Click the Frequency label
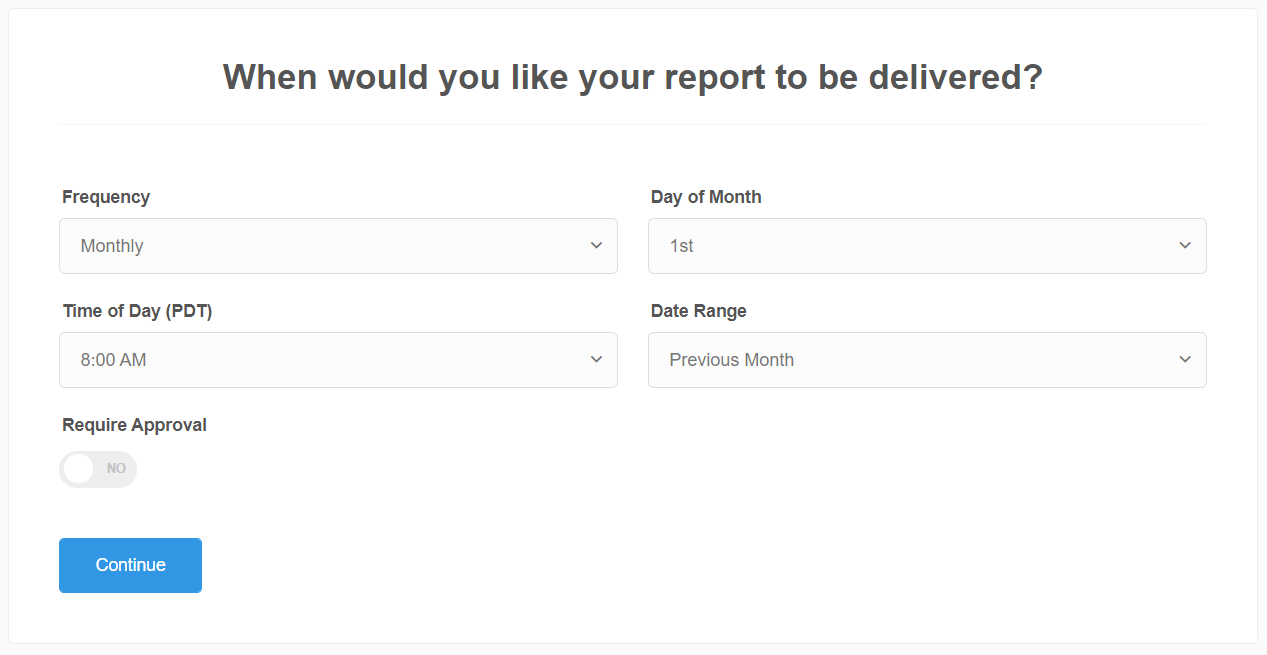The height and width of the screenshot is (655, 1267). (106, 197)
